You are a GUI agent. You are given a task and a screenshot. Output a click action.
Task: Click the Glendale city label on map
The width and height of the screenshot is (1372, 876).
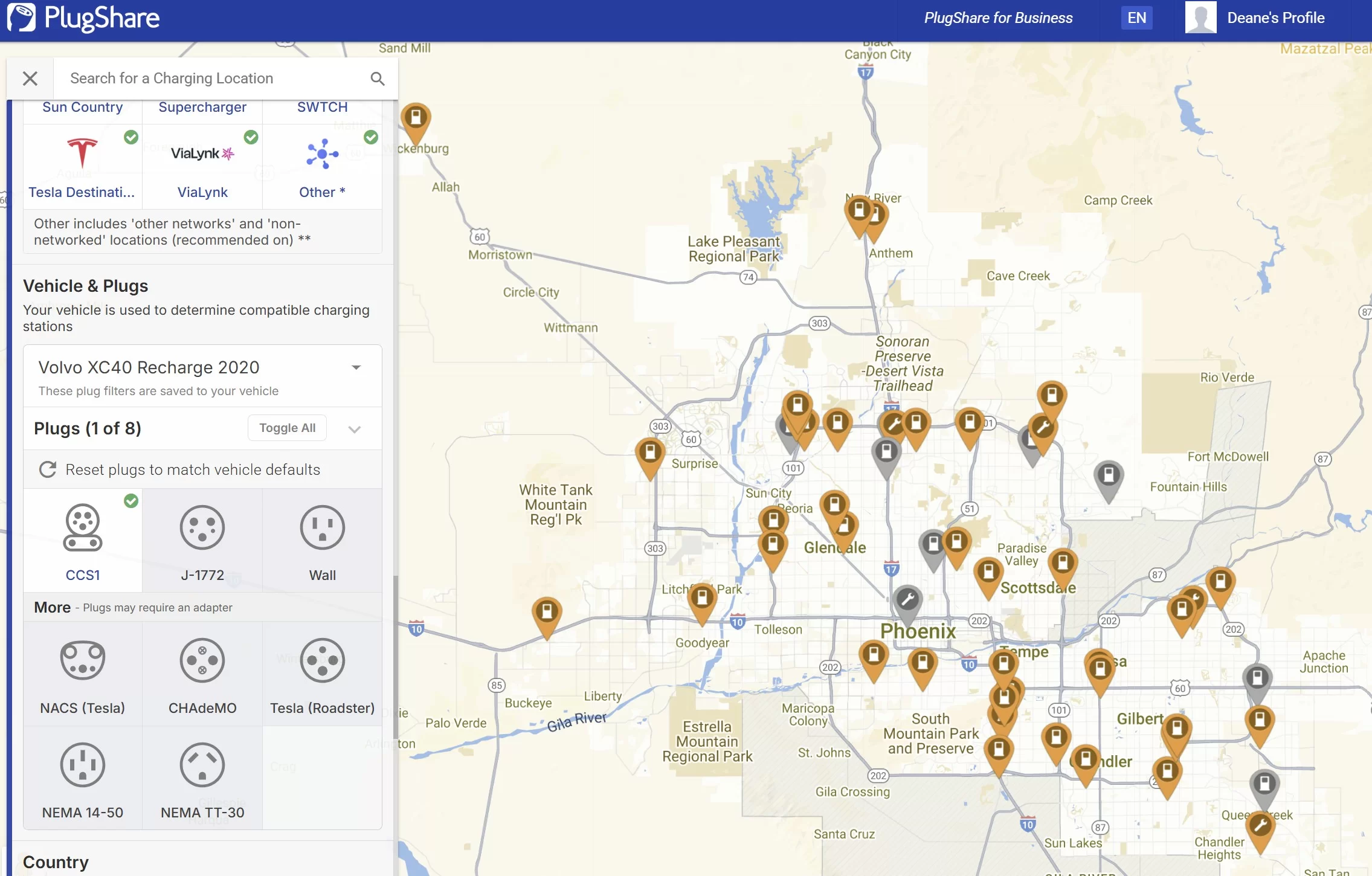coord(834,547)
